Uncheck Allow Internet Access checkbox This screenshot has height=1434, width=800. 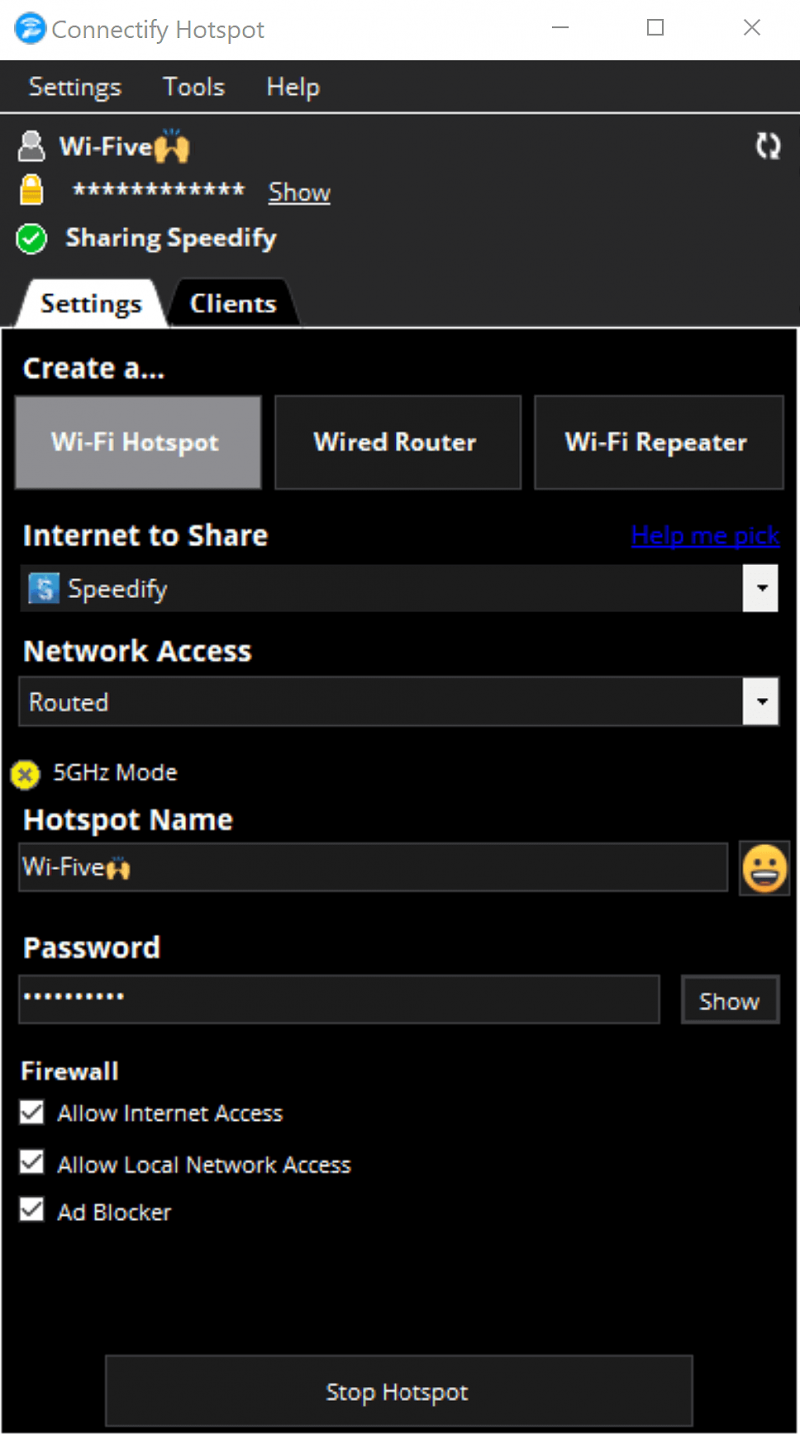tap(32, 1112)
